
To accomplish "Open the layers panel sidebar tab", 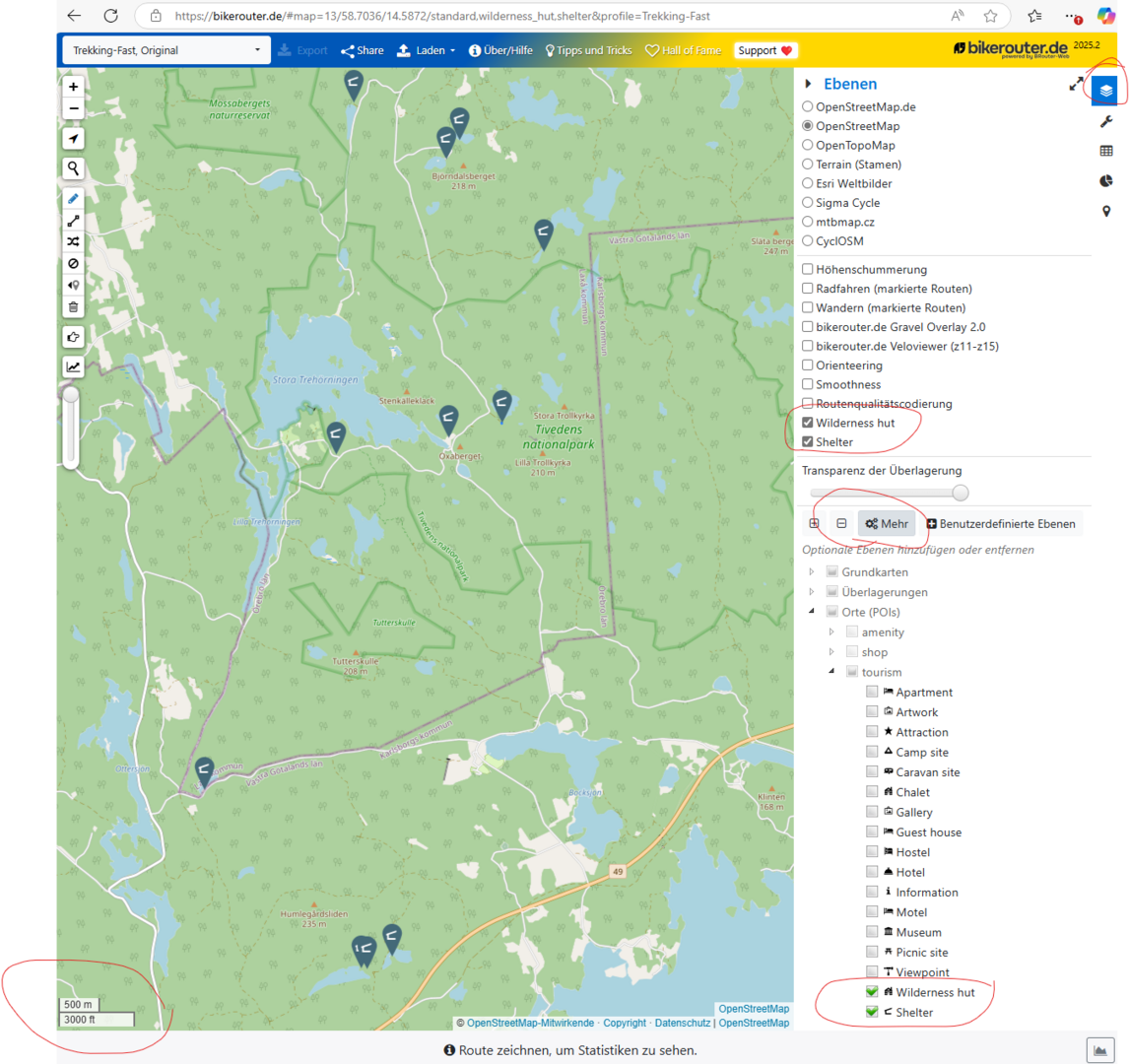I will click(x=1106, y=91).
